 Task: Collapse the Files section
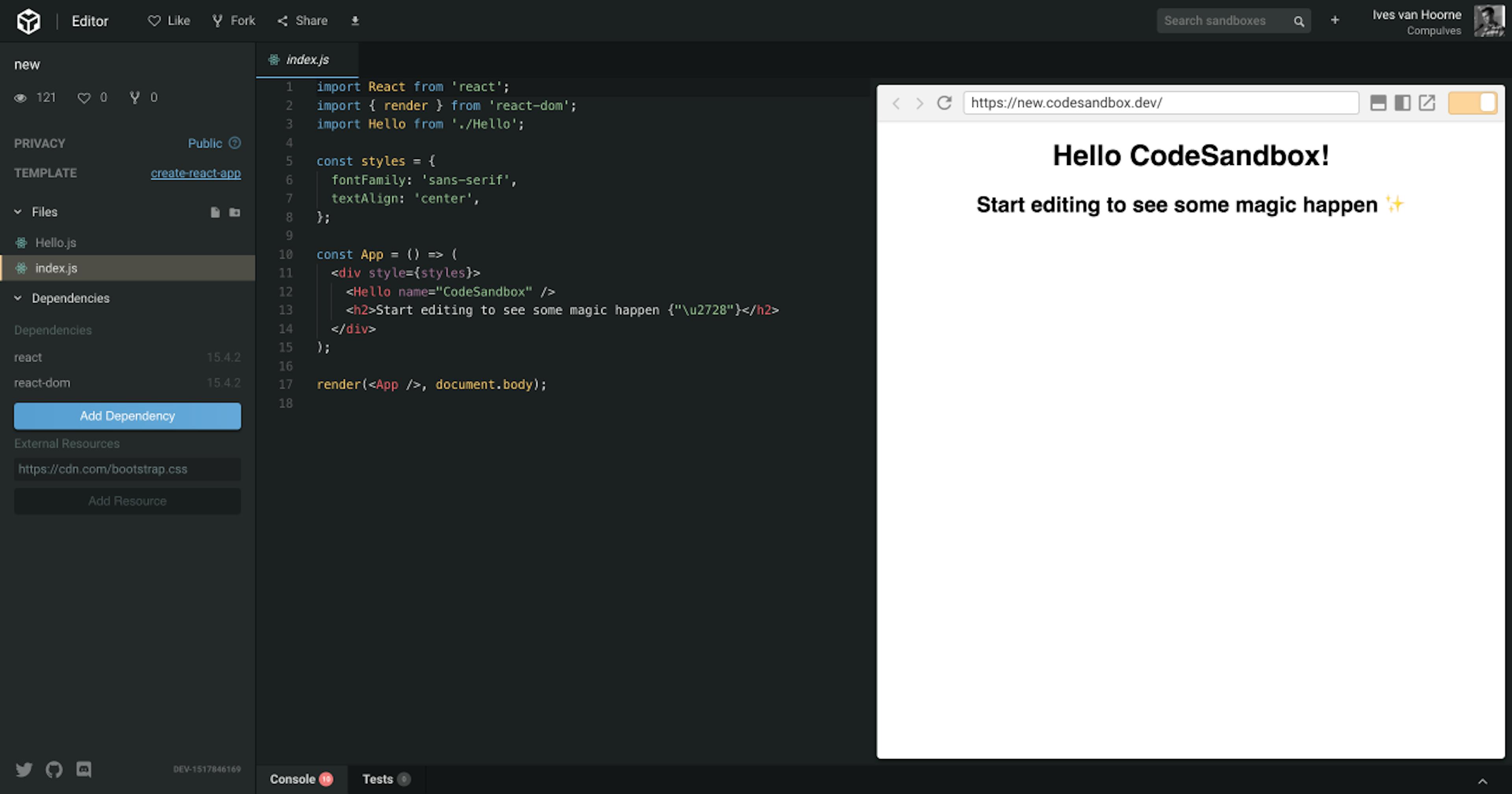(17, 212)
